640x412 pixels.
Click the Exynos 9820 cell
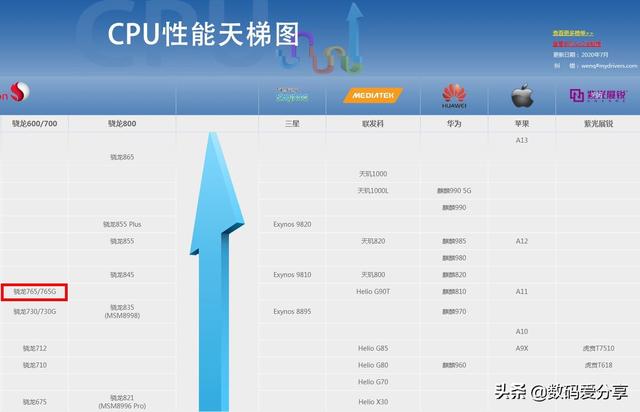click(292, 224)
